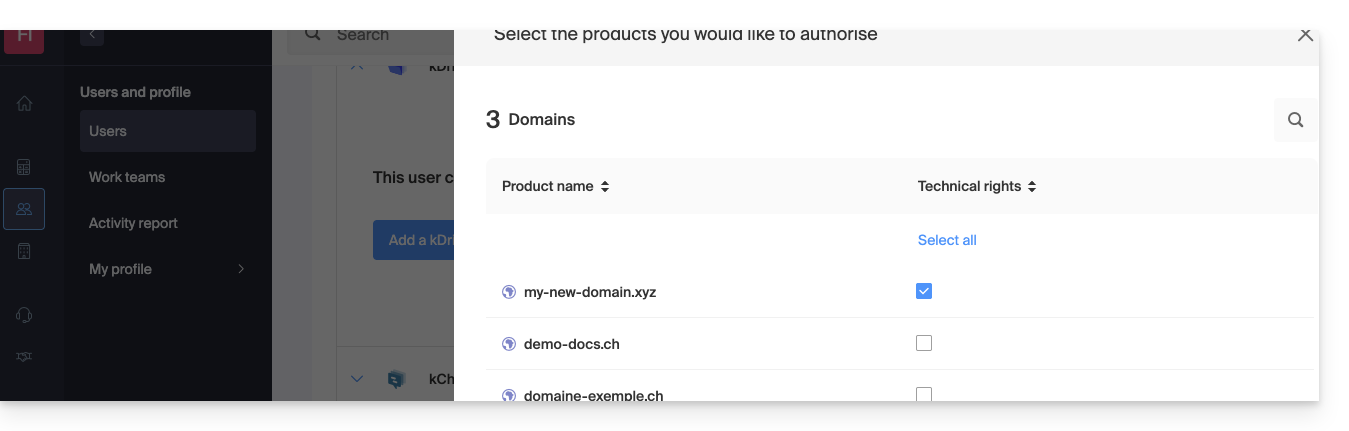
Task: Open the Work teams menu item
Action: point(127,177)
